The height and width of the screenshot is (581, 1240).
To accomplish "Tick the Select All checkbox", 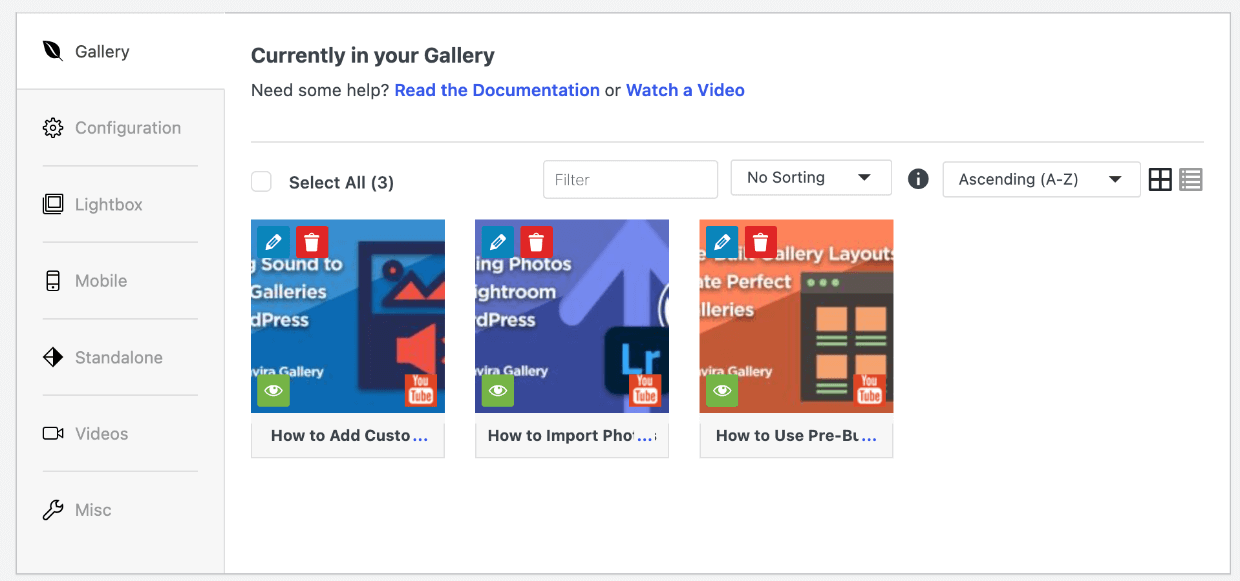I will pyautogui.click(x=261, y=181).
